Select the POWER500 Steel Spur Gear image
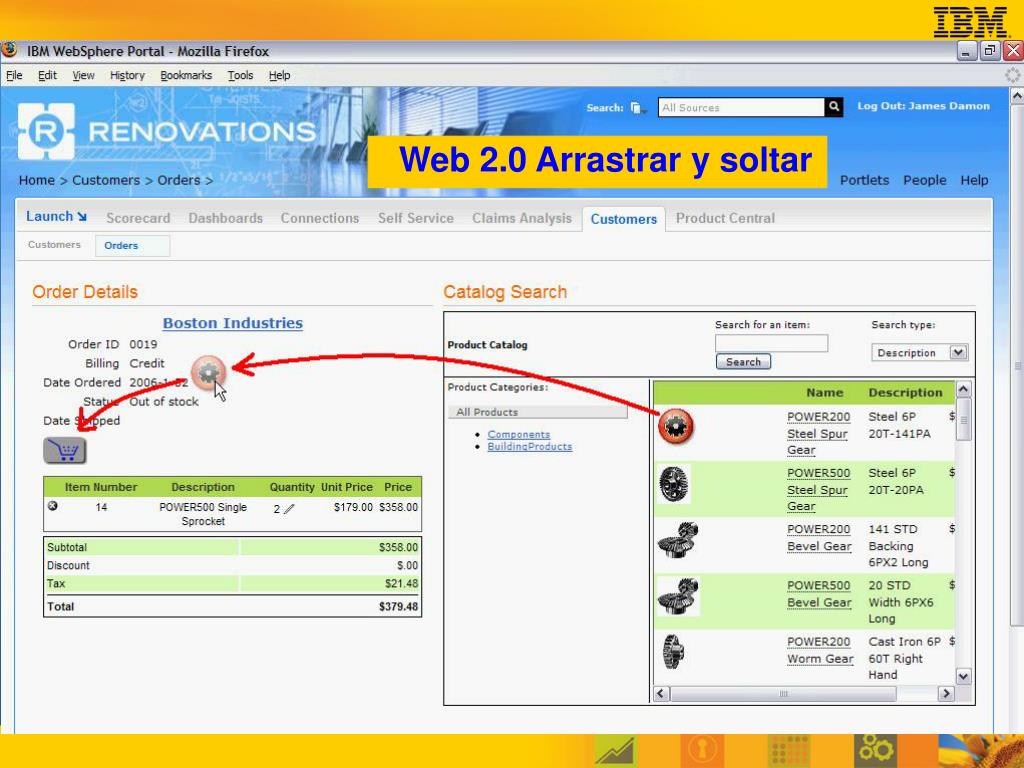 coord(674,483)
